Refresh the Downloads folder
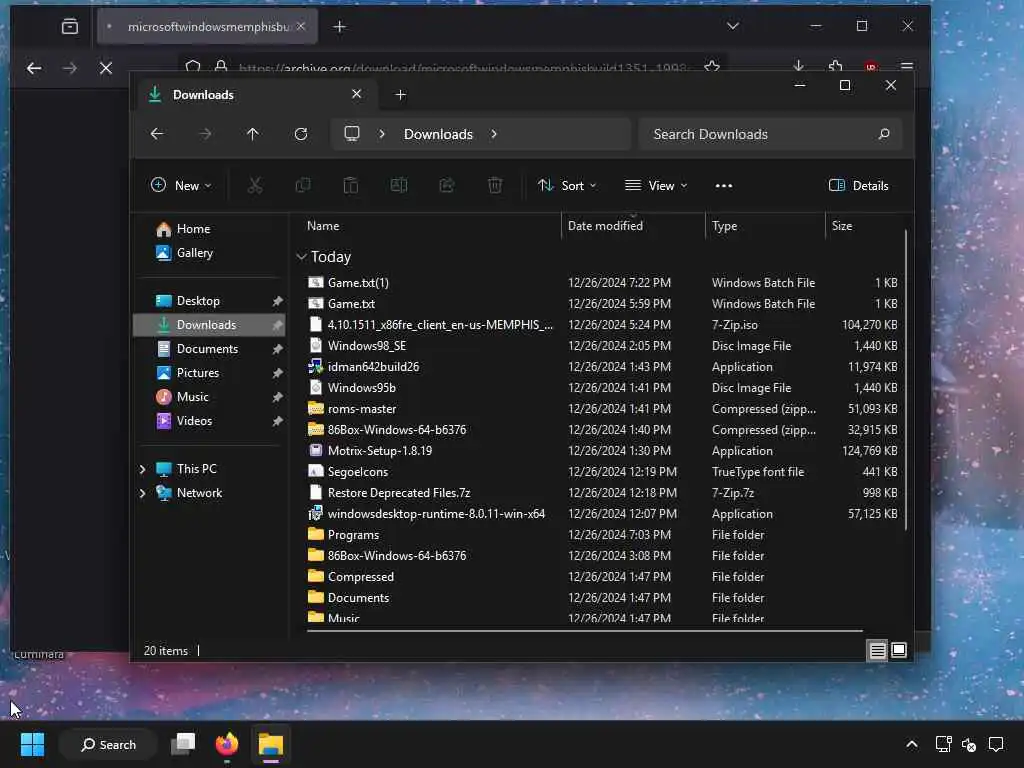This screenshot has height=768, width=1024. (301, 134)
